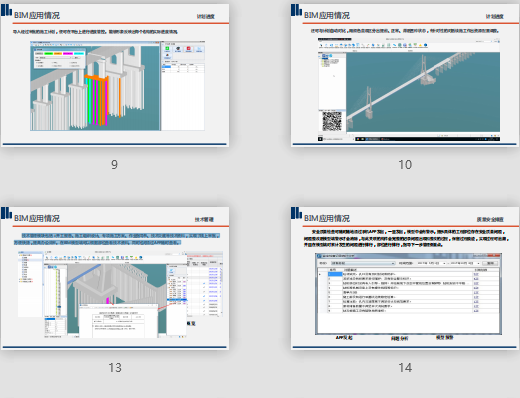The image size is (520, 398).
Task: Click the slide number label 9
Action: pyautogui.click(x=114, y=164)
